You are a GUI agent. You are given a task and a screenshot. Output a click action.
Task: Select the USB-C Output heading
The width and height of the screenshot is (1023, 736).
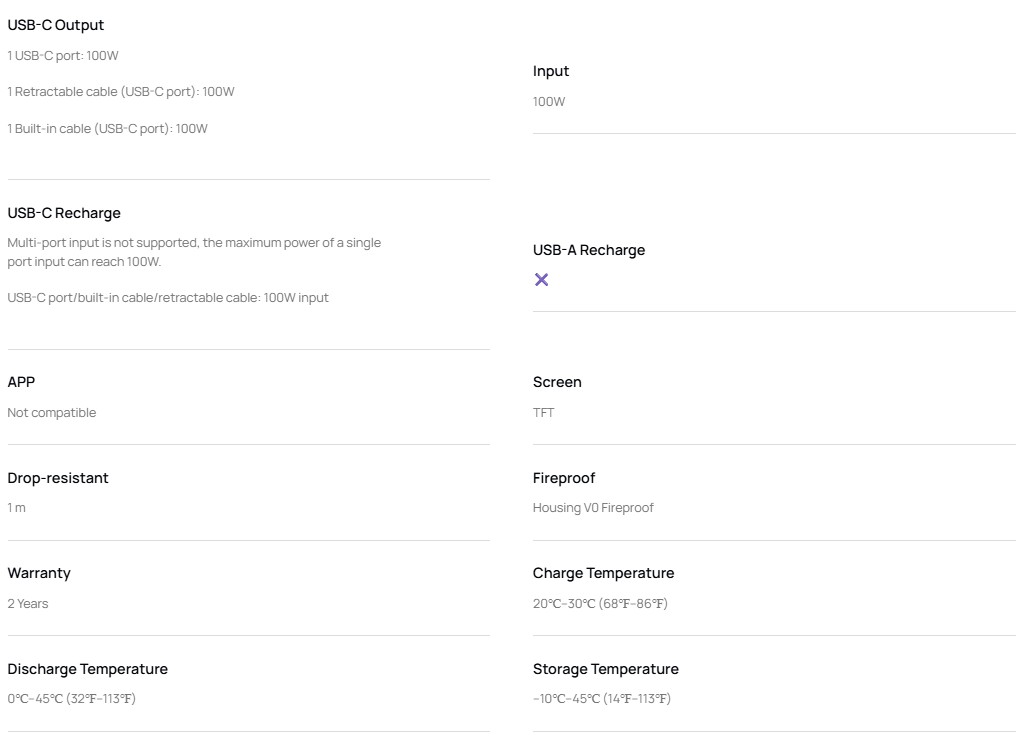[x=55, y=25]
